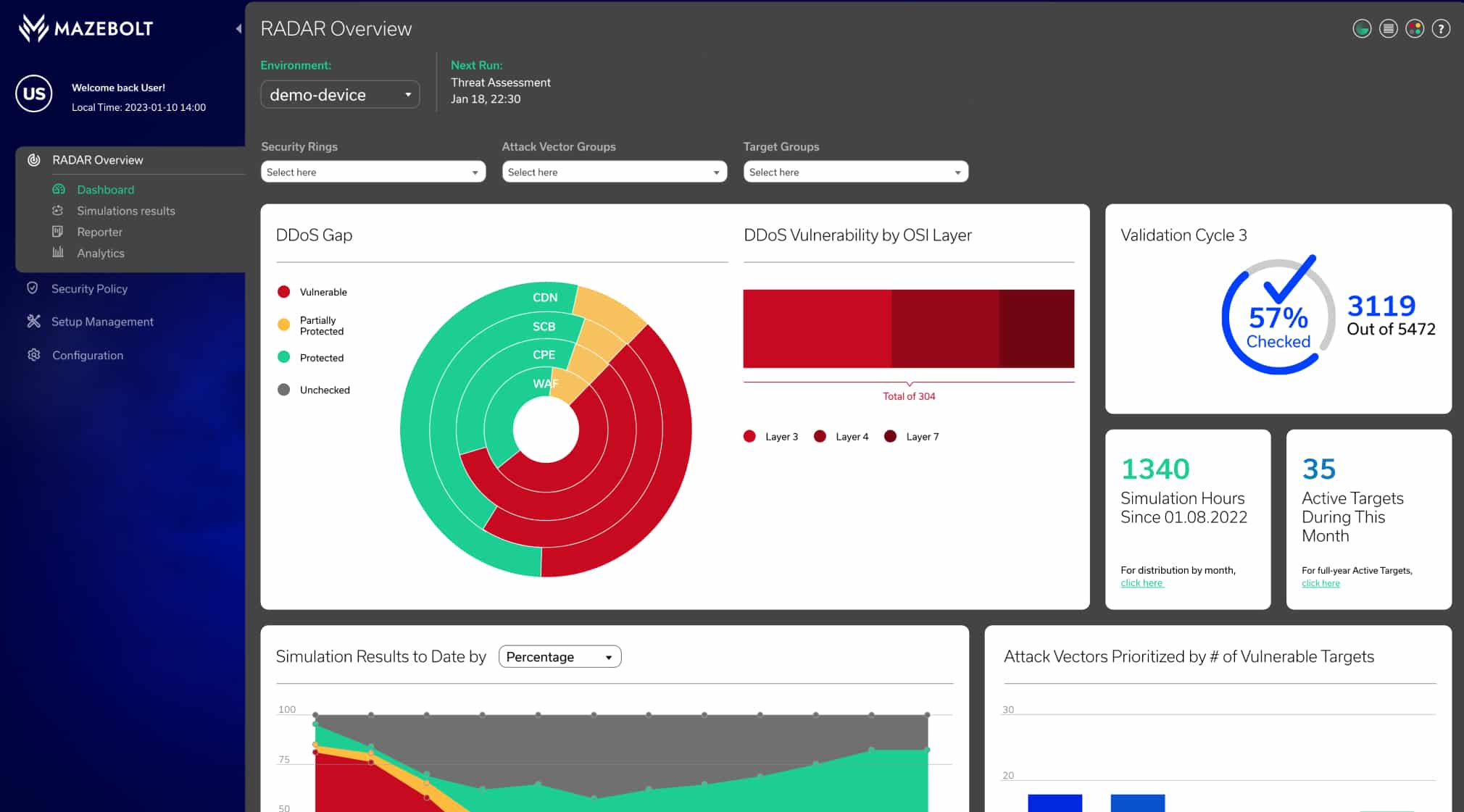Click the Layer 4 medium red bar segment
This screenshot has width=1464, height=812.
pyautogui.click(x=945, y=329)
